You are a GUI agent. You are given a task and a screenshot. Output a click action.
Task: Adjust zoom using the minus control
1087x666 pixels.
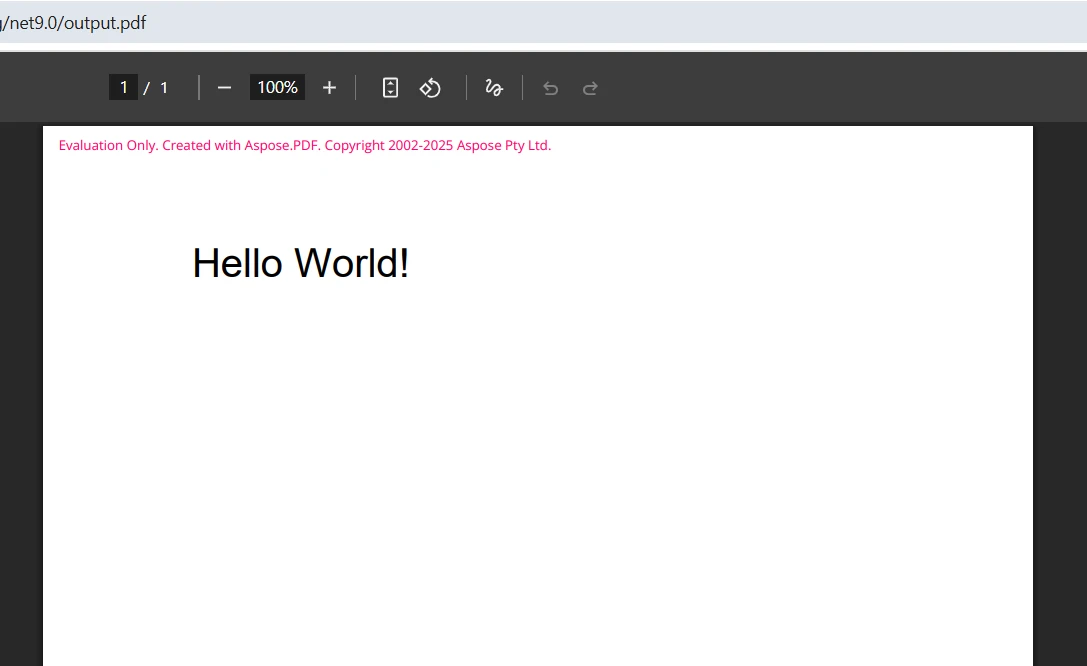pyautogui.click(x=224, y=87)
